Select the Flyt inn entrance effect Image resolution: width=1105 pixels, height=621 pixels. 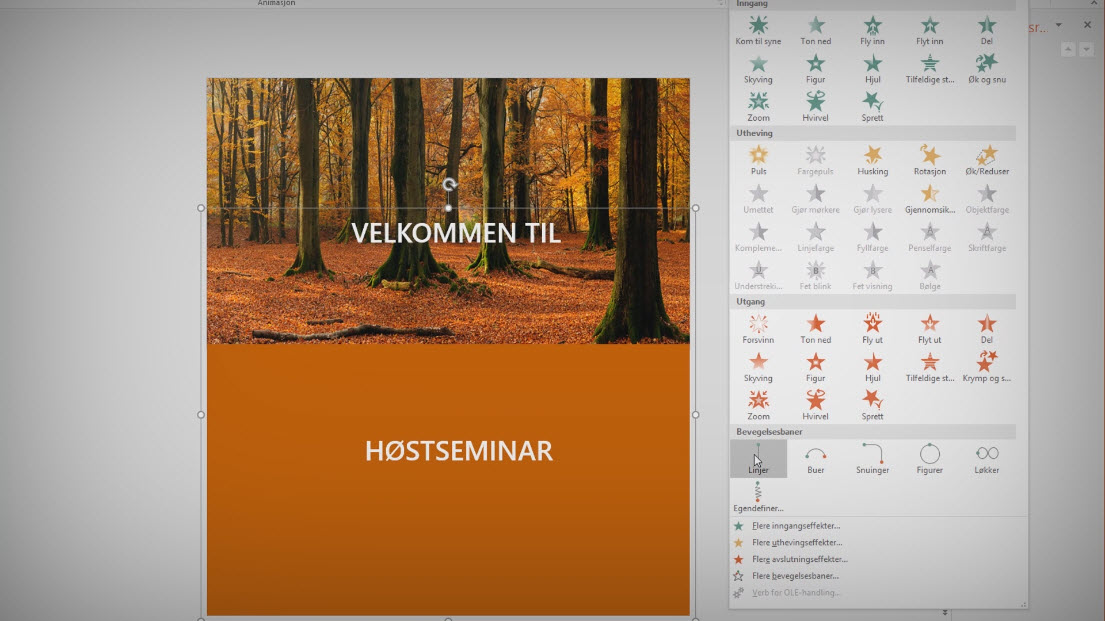click(x=930, y=31)
